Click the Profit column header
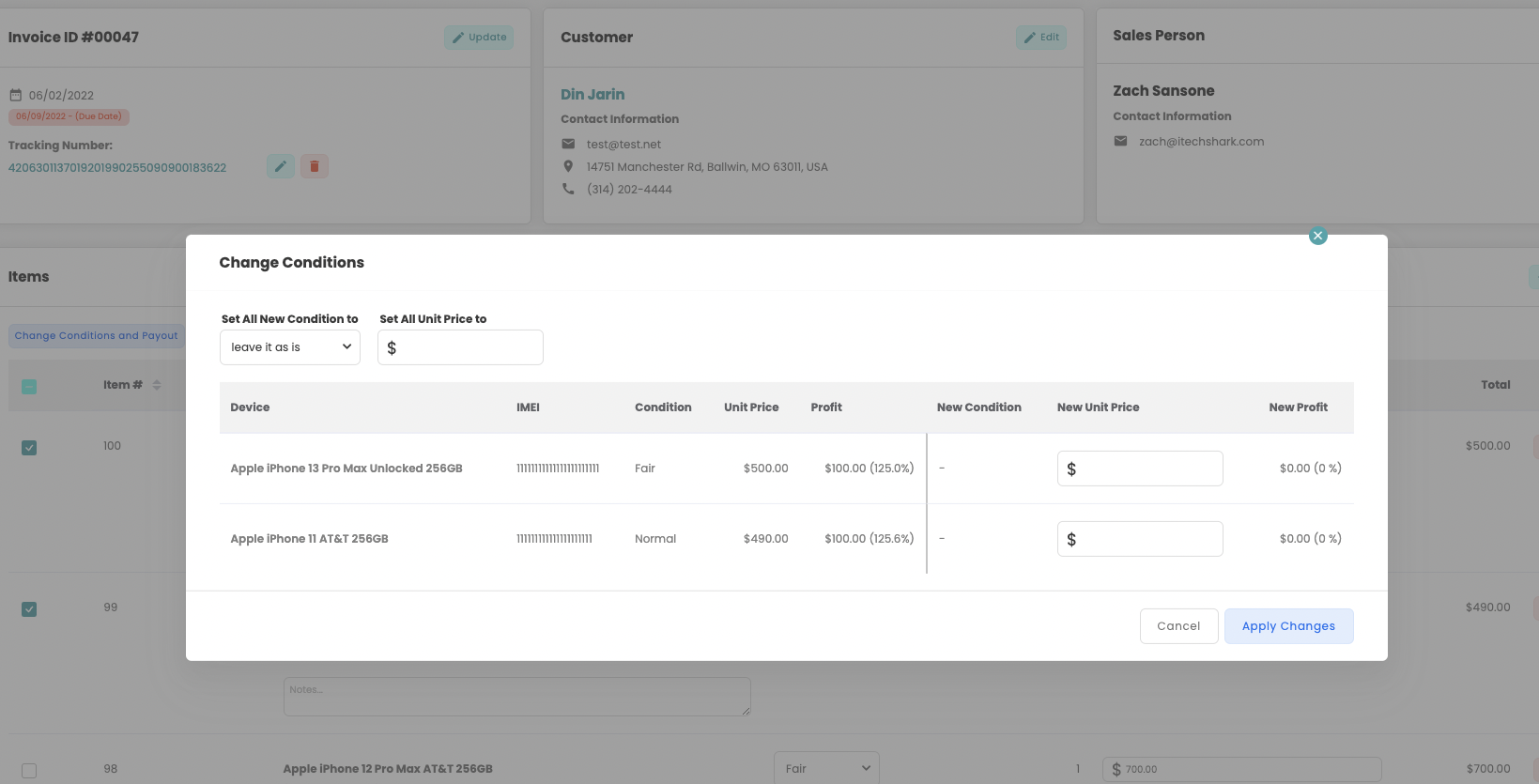This screenshot has width=1539, height=784. tap(826, 407)
